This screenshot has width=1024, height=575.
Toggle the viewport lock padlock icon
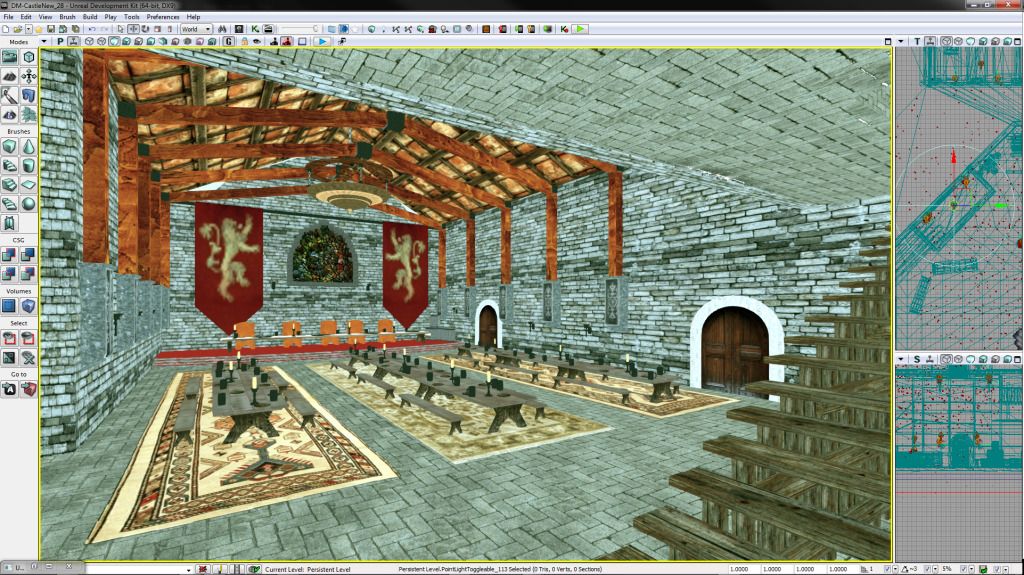[x=244, y=41]
